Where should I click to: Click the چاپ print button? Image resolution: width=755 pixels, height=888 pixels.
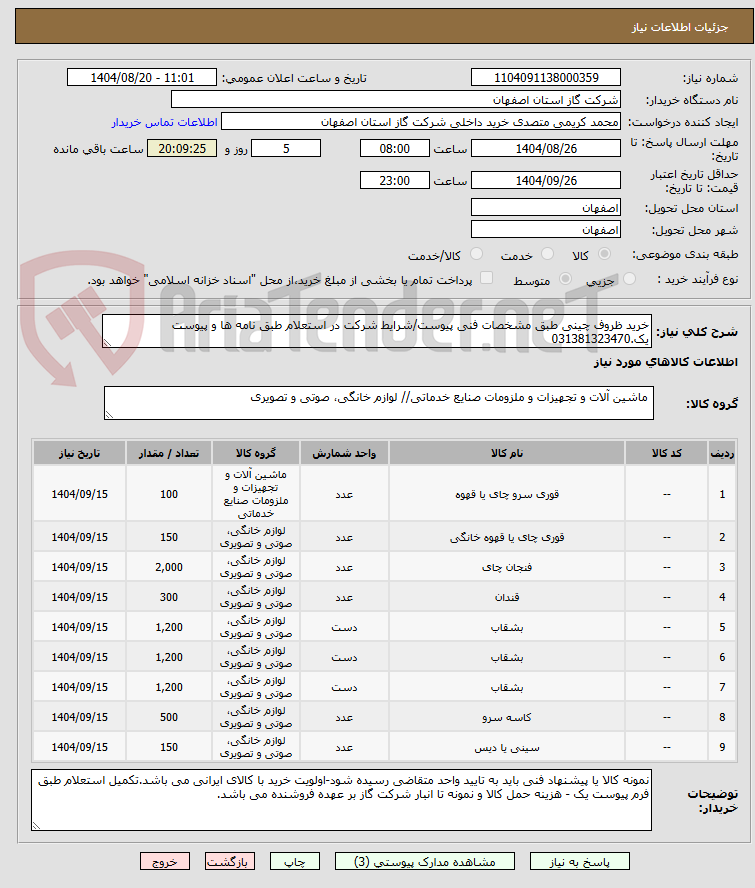(295, 861)
